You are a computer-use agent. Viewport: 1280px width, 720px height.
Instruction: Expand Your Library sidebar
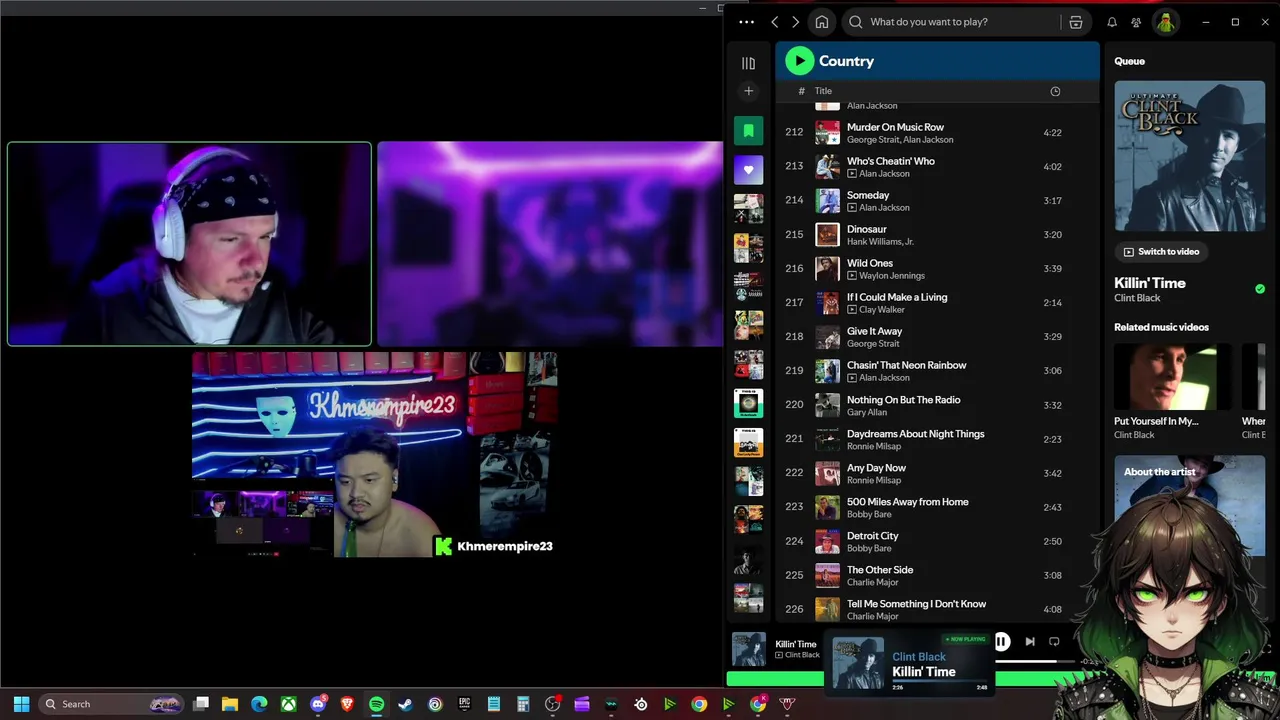[x=748, y=63]
